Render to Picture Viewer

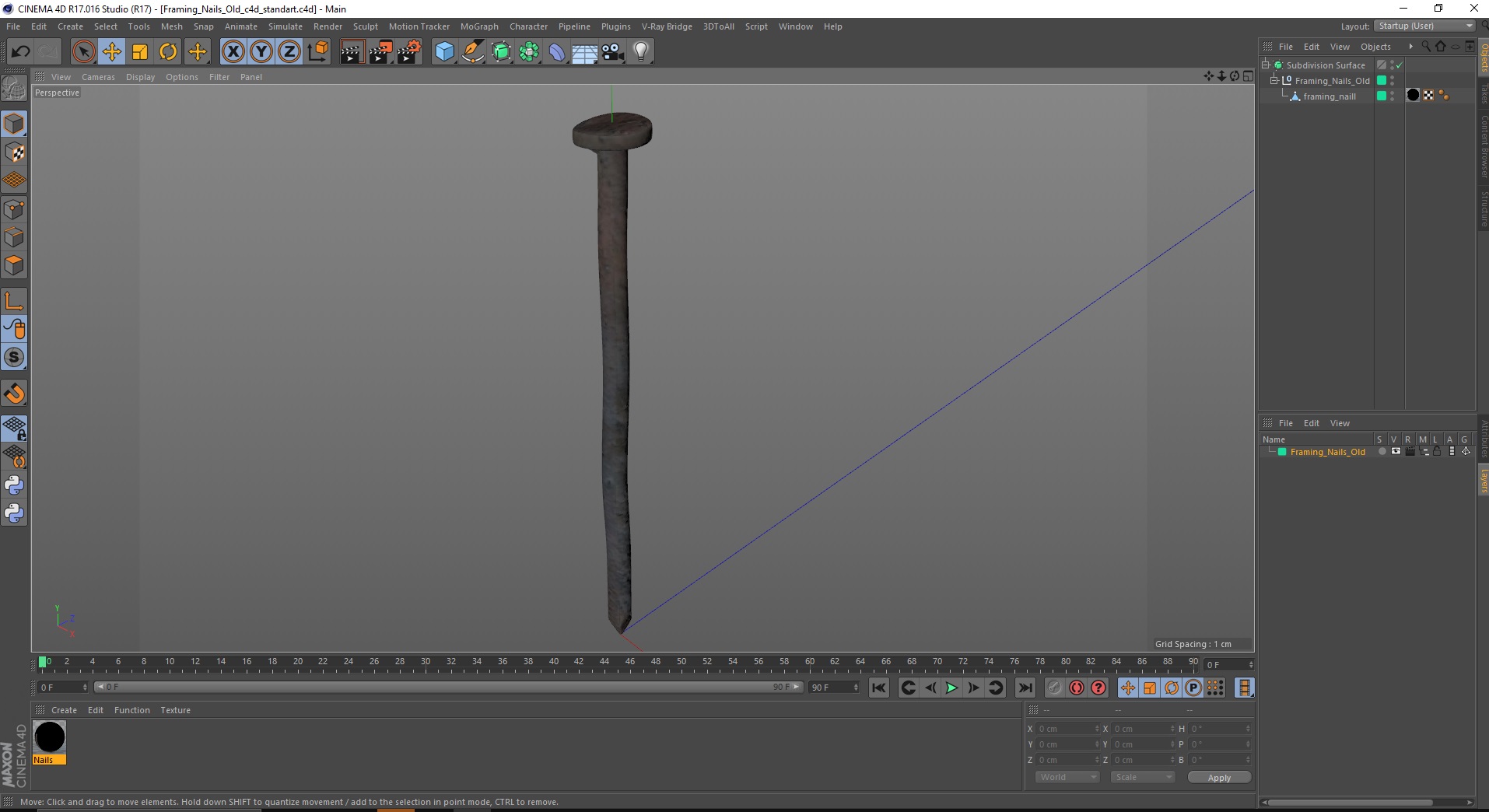(380, 52)
